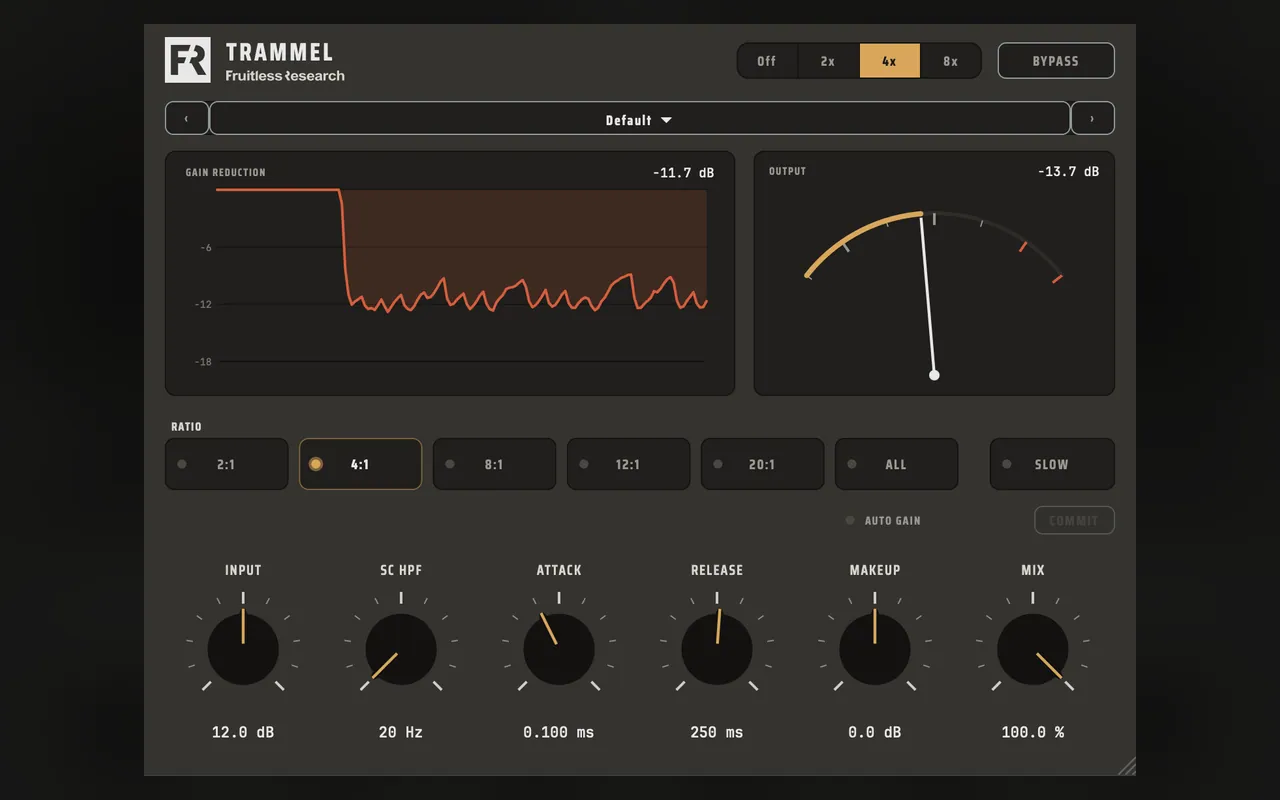Go to the next preset arrow

coord(1092,118)
